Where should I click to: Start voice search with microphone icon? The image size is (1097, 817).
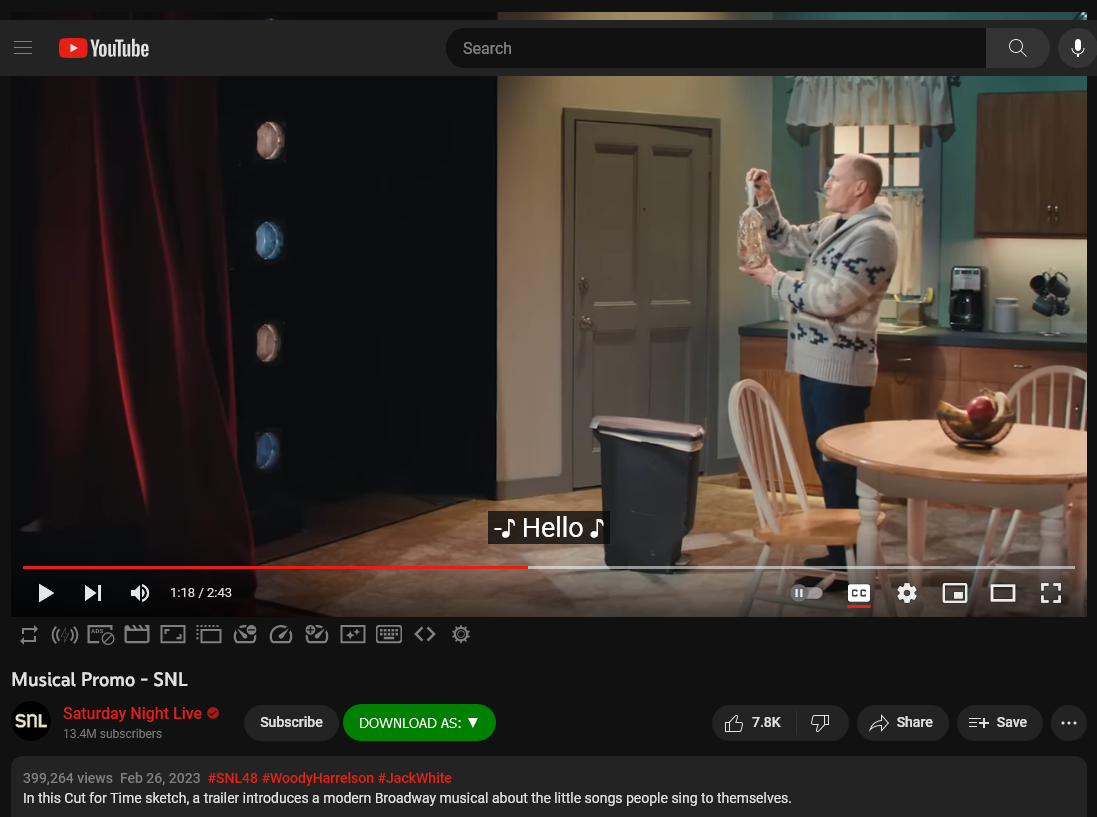pos(1077,48)
